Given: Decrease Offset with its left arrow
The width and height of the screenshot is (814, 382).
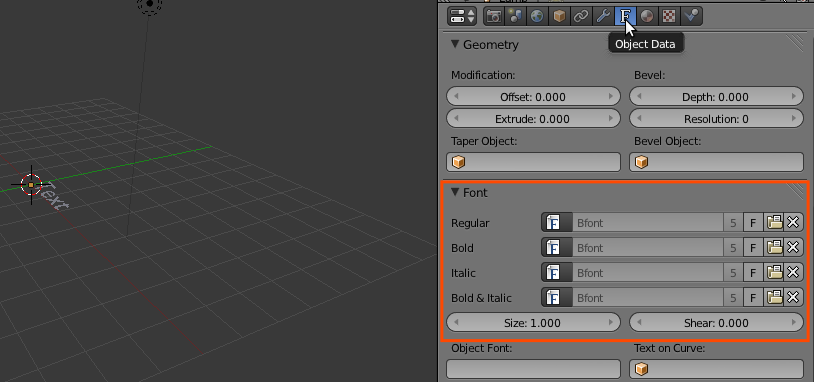Looking at the screenshot, I should 456,97.
